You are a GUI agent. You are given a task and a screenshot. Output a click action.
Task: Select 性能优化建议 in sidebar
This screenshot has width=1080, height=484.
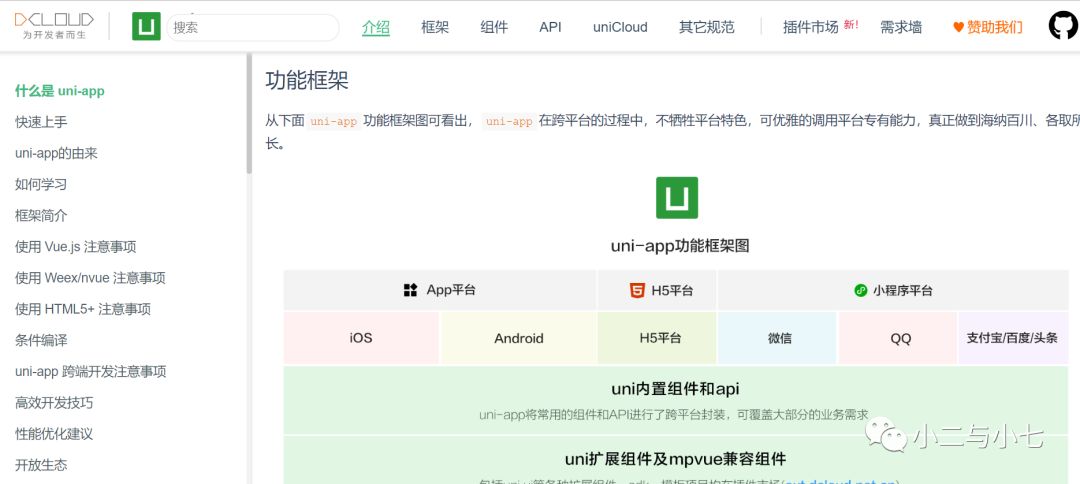[x=54, y=434]
